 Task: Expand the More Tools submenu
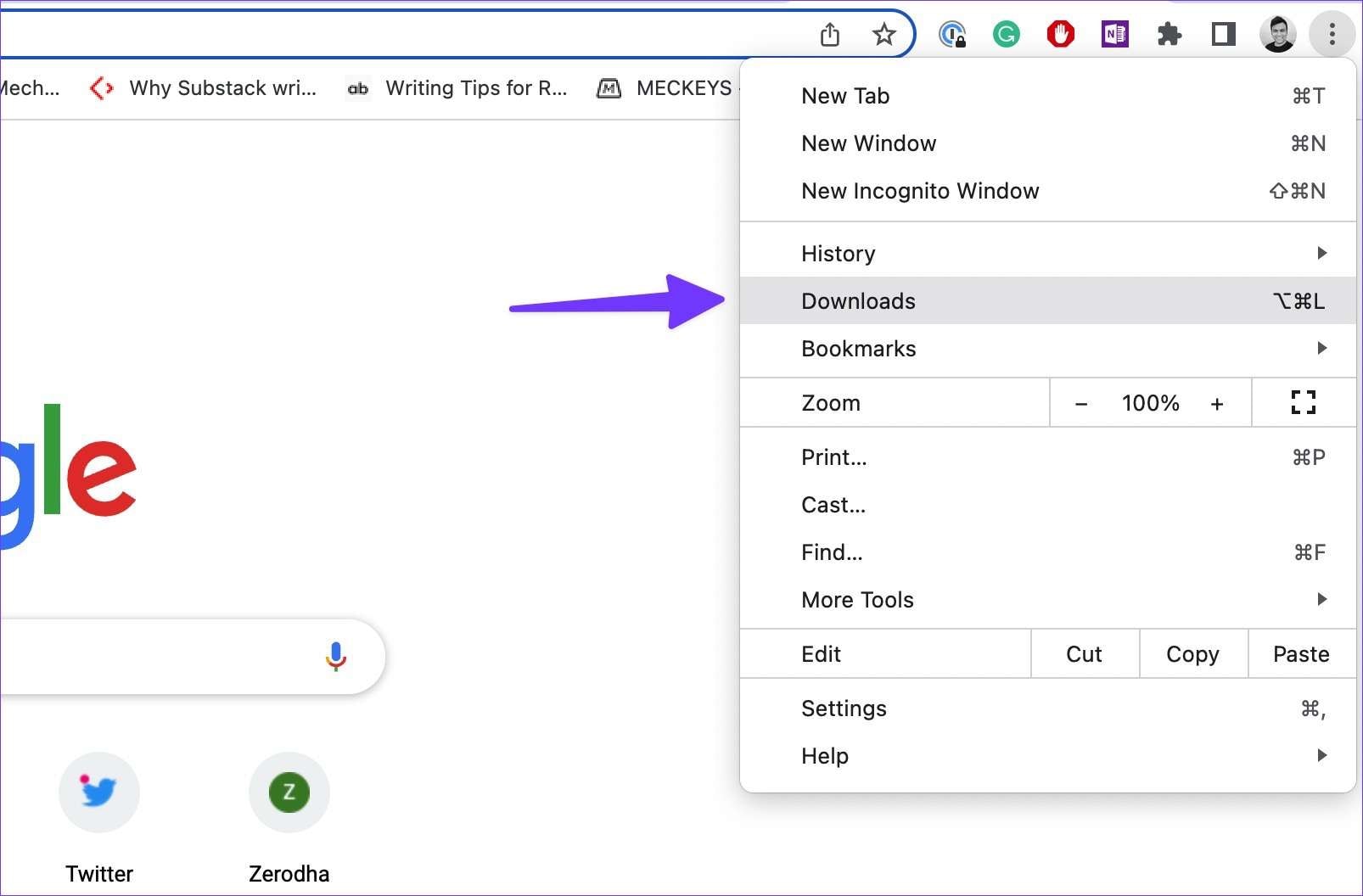pyautogui.click(x=1048, y=600)
